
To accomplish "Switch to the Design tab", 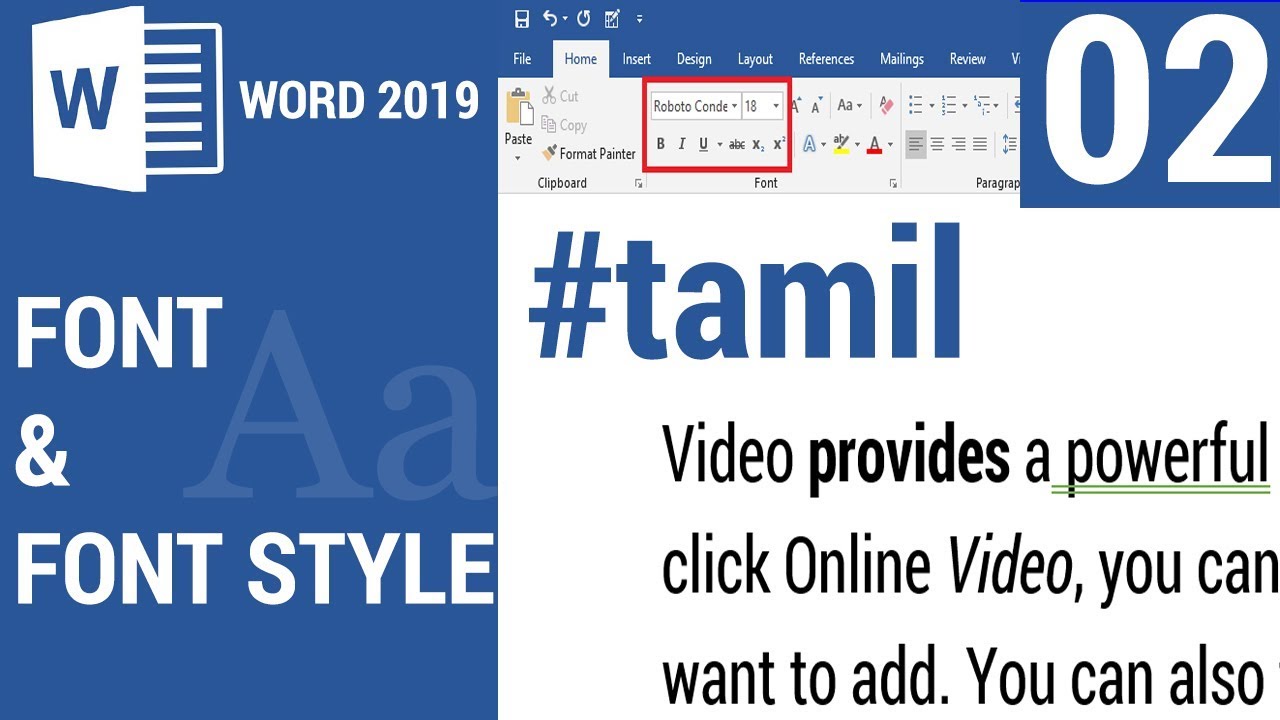I will click(694, 59).
